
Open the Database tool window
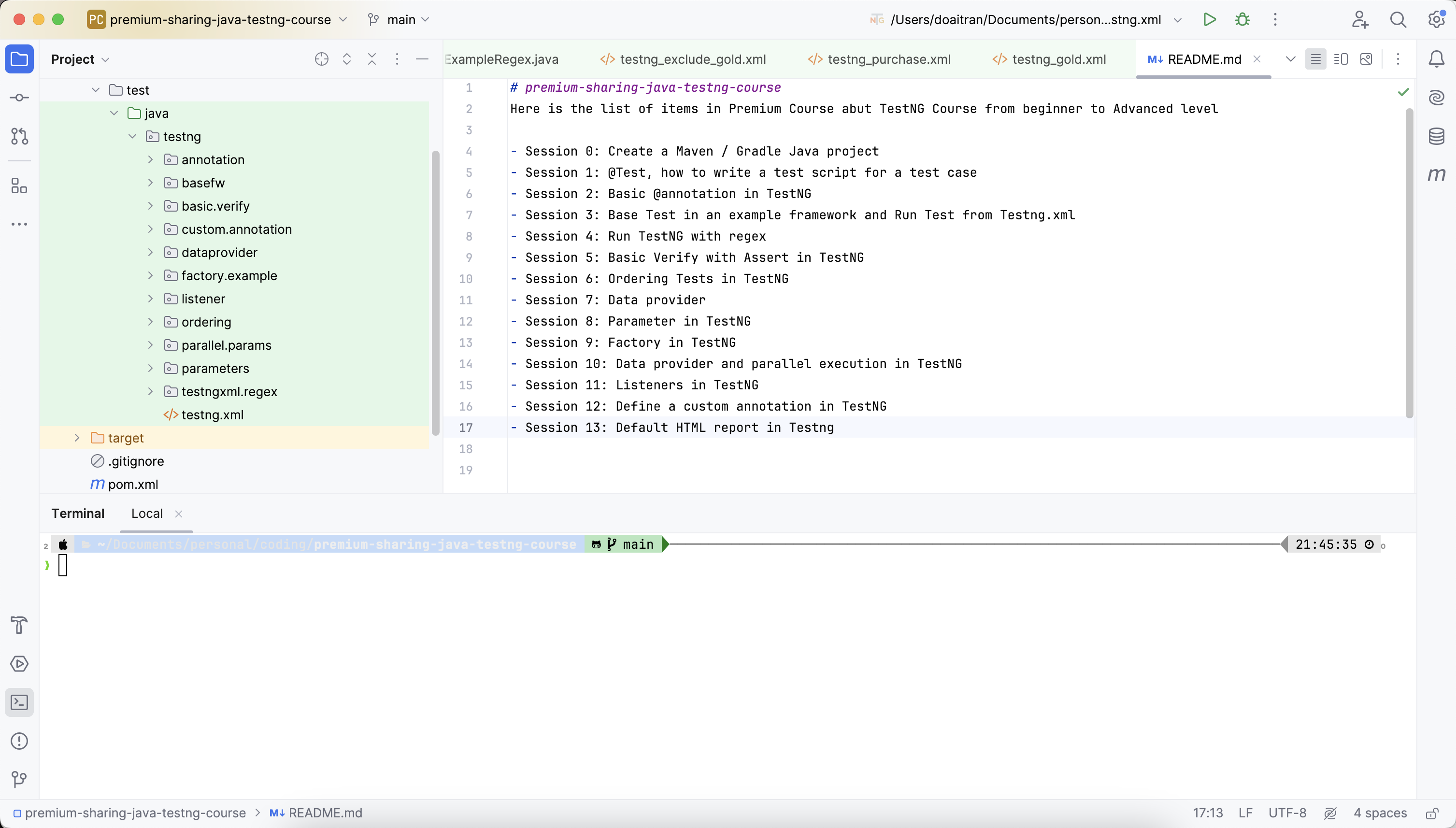coord(1436,137)
